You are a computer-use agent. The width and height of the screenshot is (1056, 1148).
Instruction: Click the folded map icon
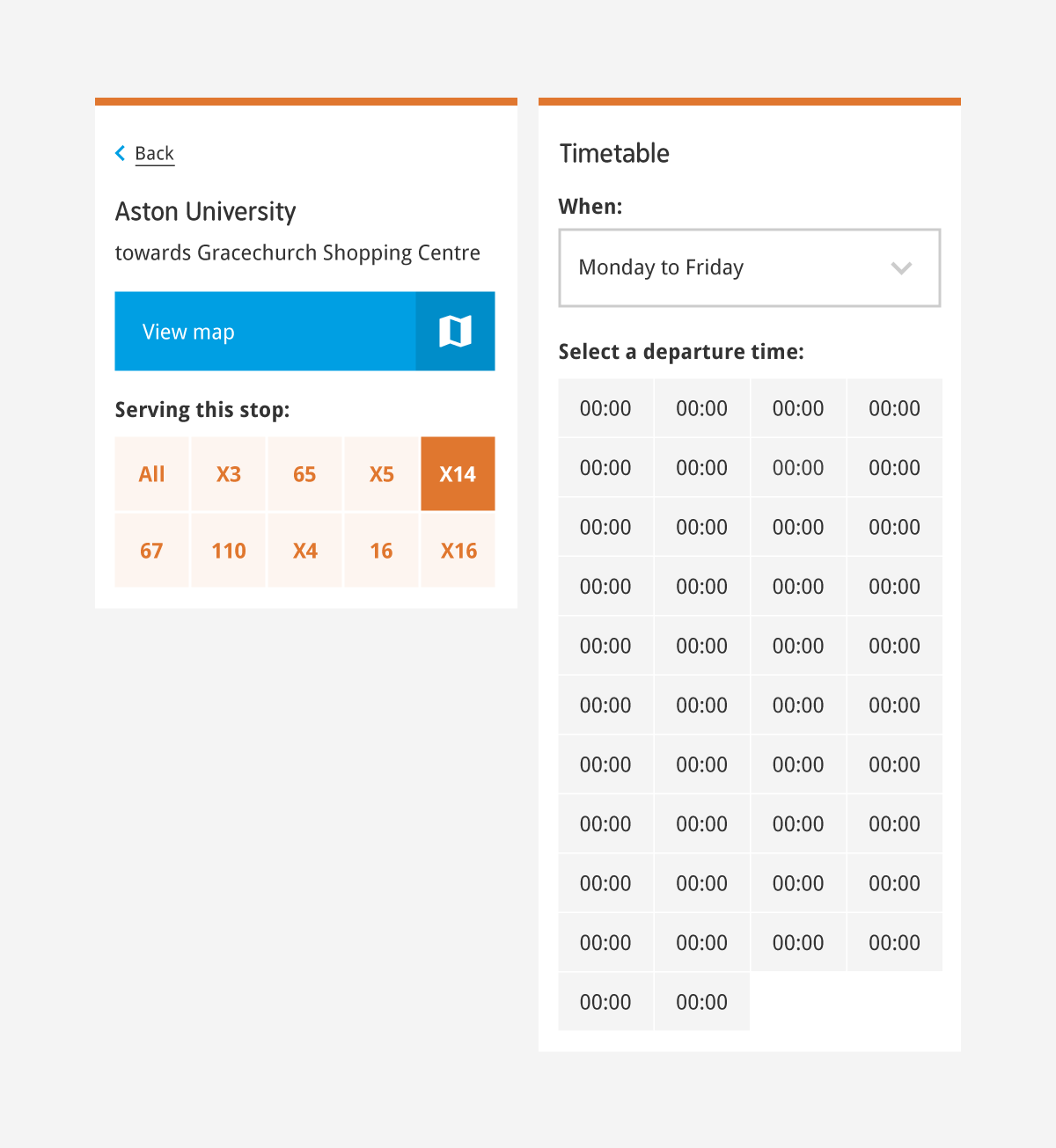pos(455,332)
